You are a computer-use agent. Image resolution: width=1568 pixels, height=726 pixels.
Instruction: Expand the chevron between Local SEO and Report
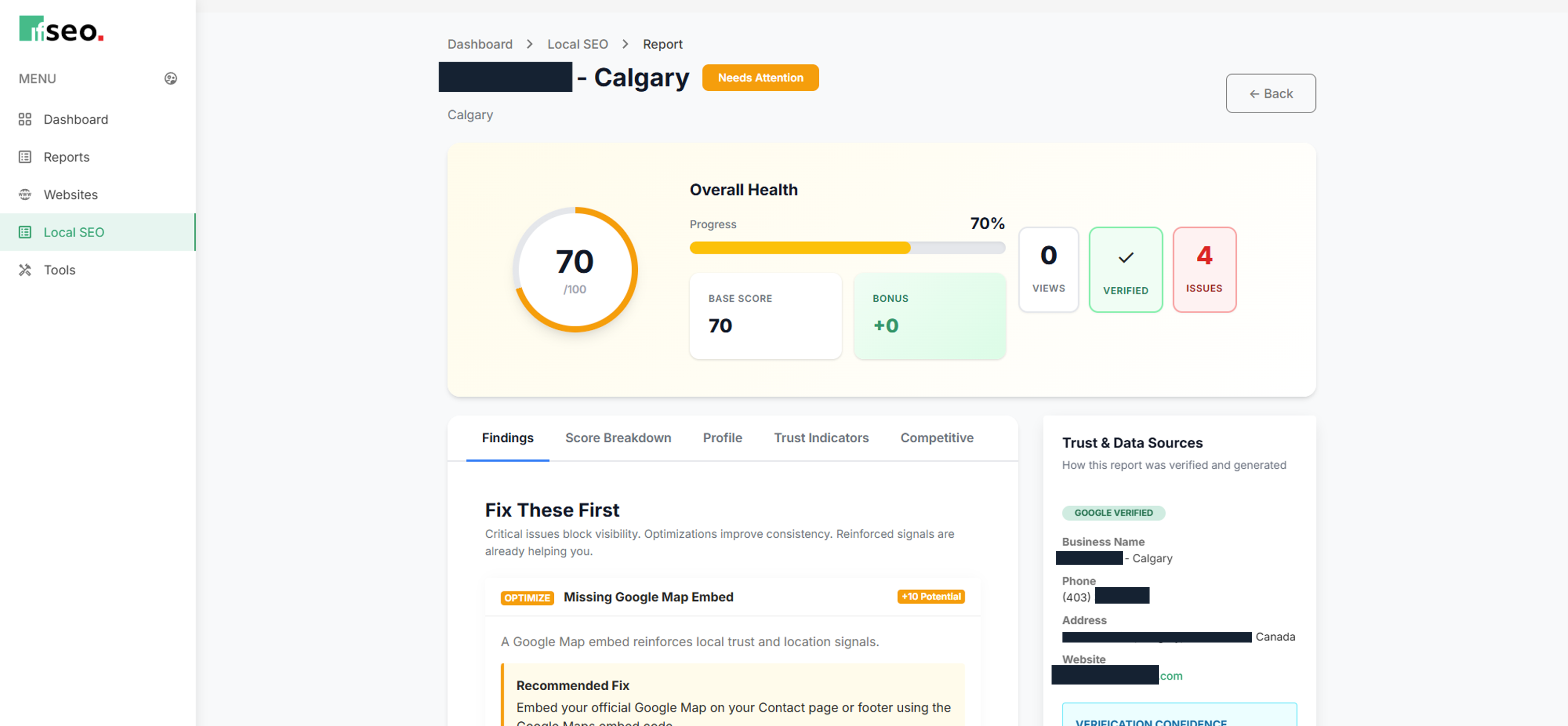click(625, 44)
